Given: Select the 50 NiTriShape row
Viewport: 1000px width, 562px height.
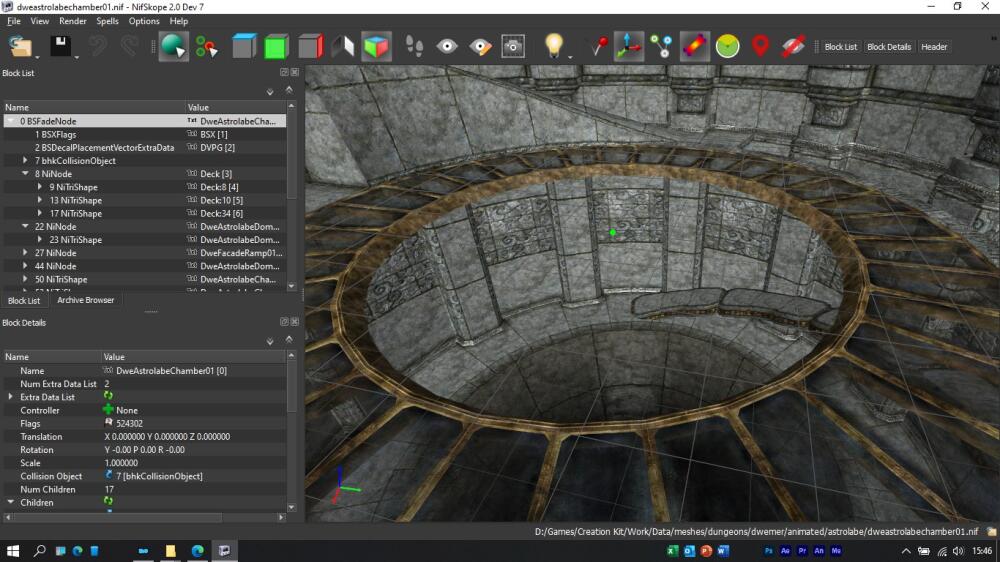Looking at the screenshot, I should click(x=145, y=279).
